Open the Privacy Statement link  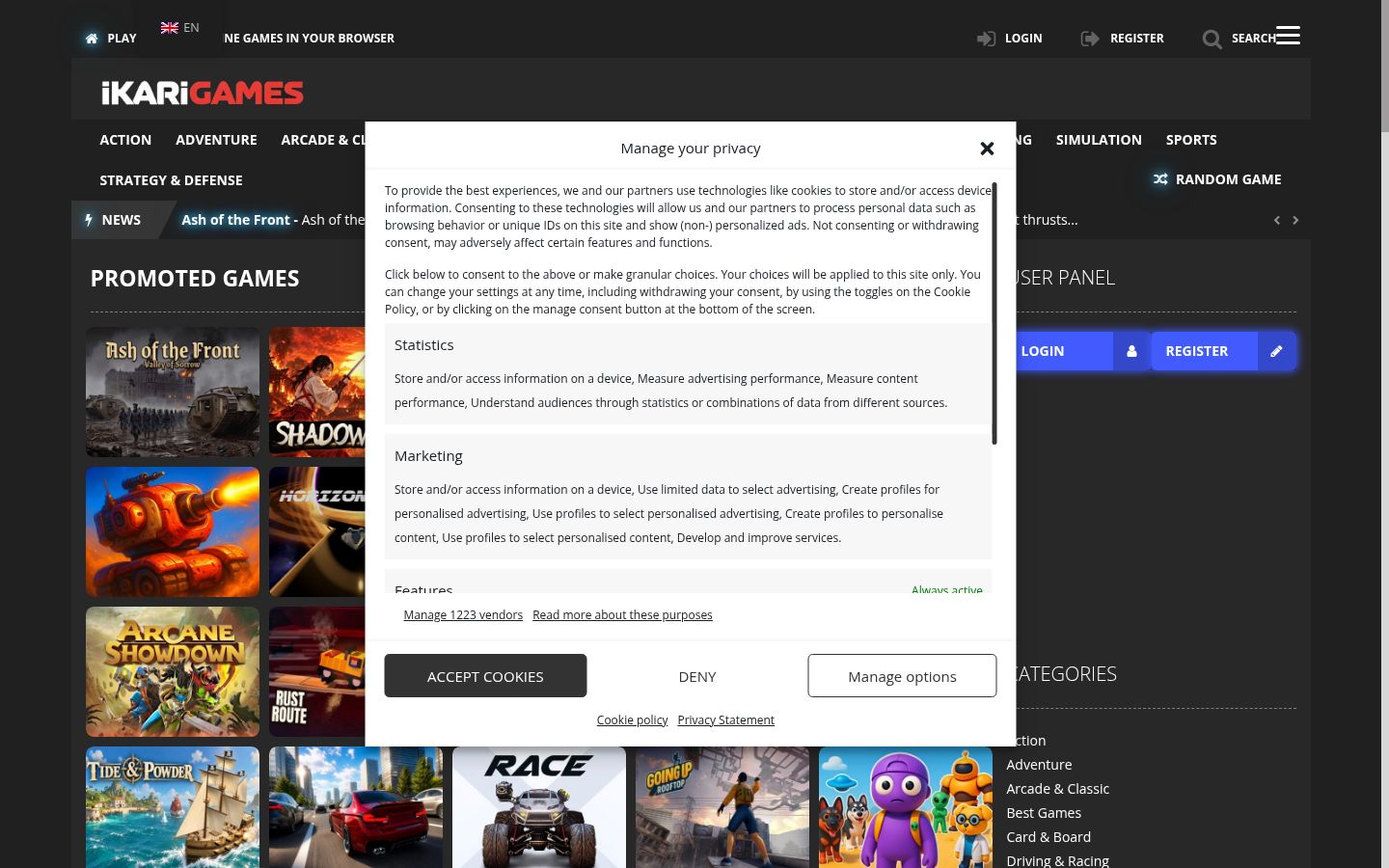[x=725, y=720]
